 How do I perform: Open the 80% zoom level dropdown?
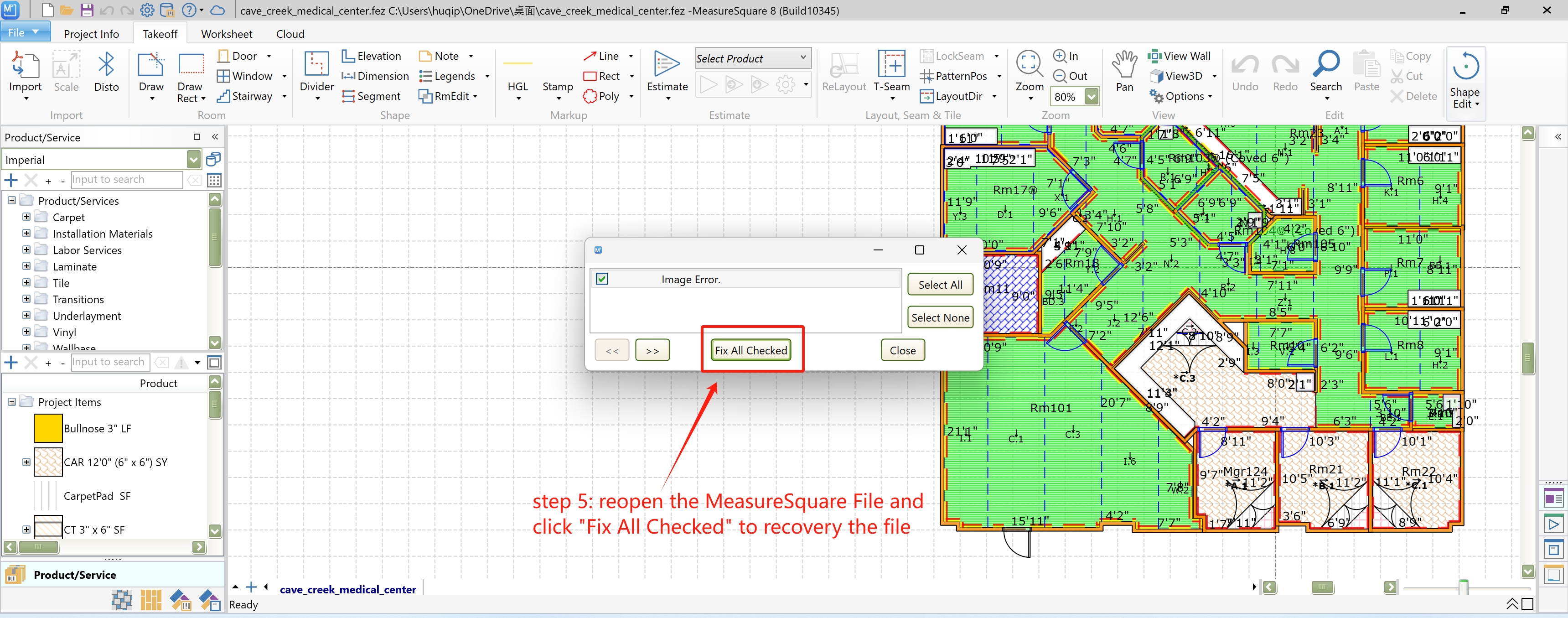[x=1092, y=97]
